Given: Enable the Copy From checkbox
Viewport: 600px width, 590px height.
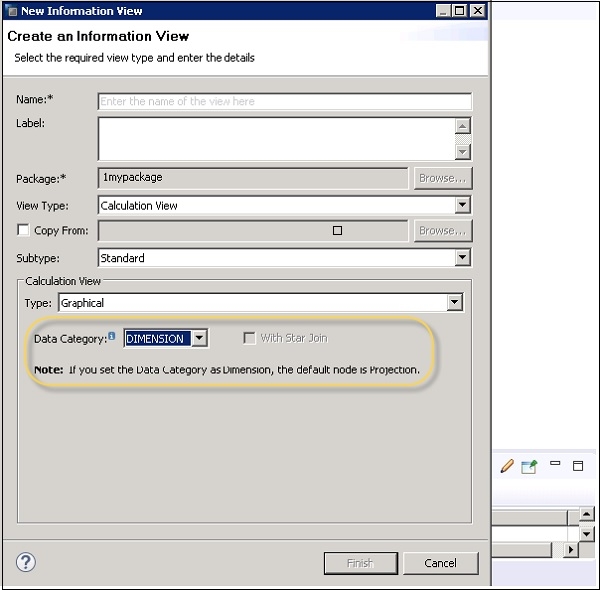Looking at the screenshot, I should click(23, 230).
